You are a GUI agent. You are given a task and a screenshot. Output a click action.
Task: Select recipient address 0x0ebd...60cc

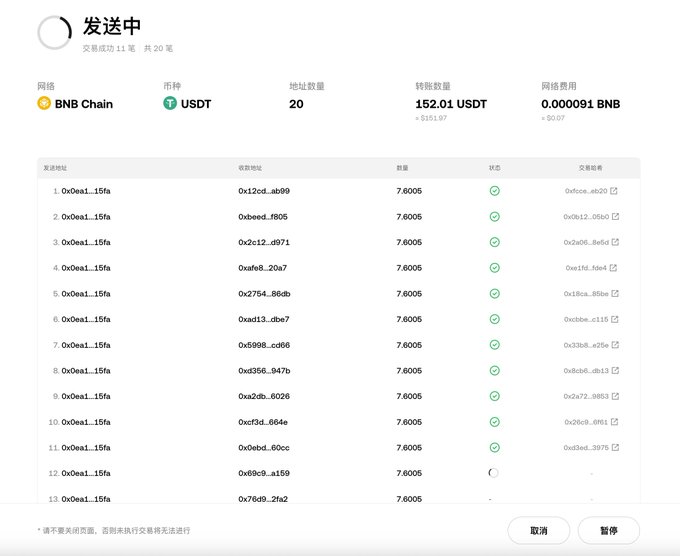point(264,448)
